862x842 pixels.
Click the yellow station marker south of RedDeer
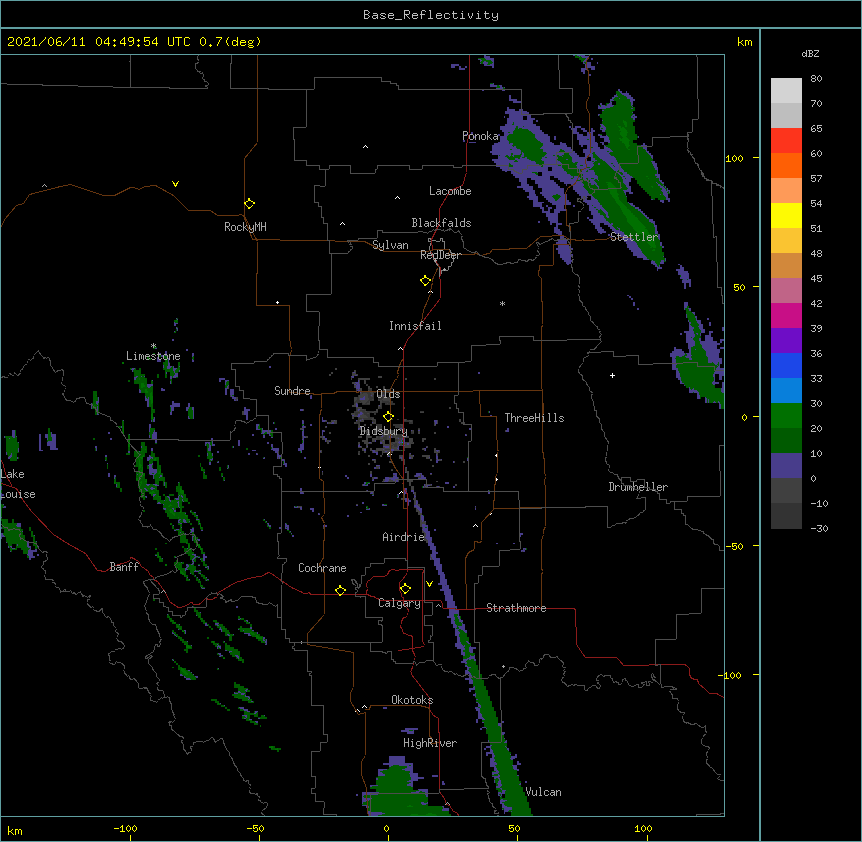click(x=425, y=281)
